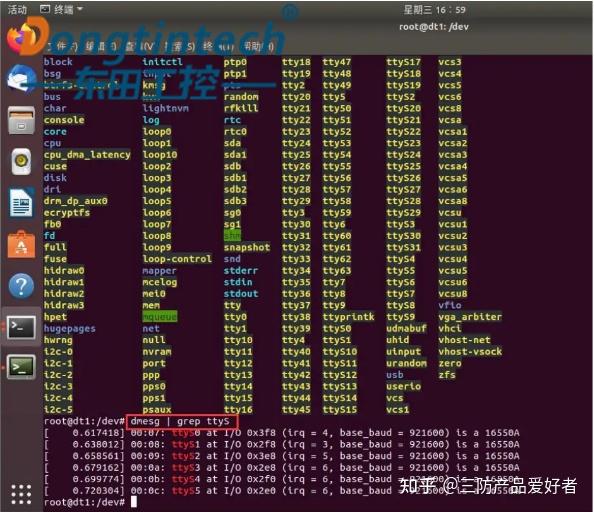Click the I/O address 0x2f8 in dmesg output

[261, 444]
